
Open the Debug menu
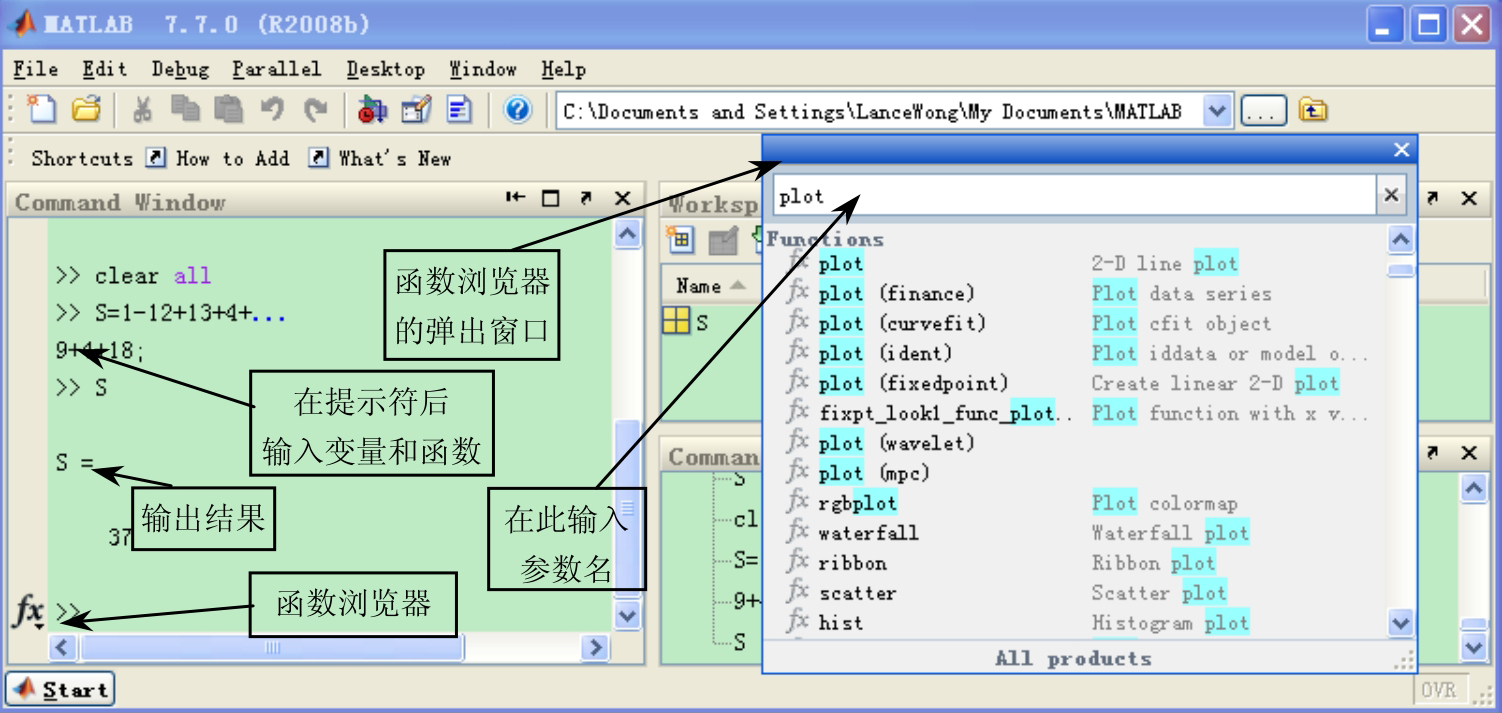180,69
